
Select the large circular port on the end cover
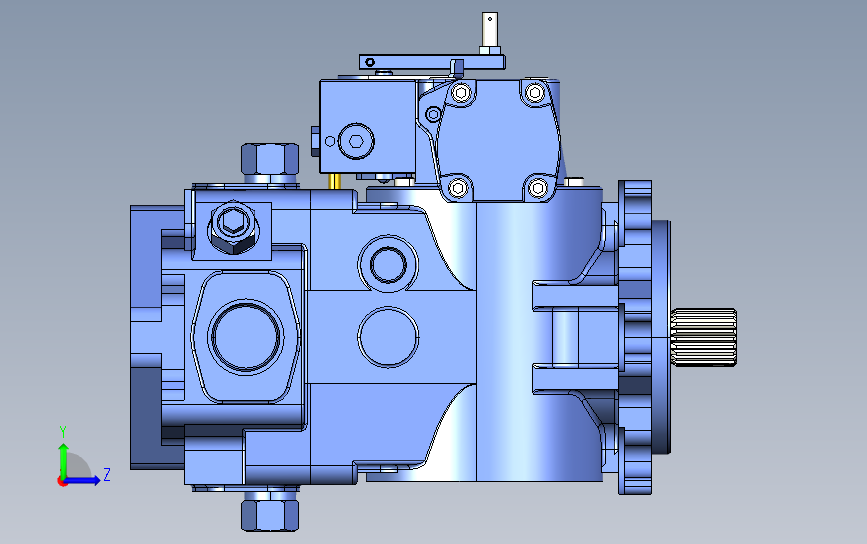point(246,337)
